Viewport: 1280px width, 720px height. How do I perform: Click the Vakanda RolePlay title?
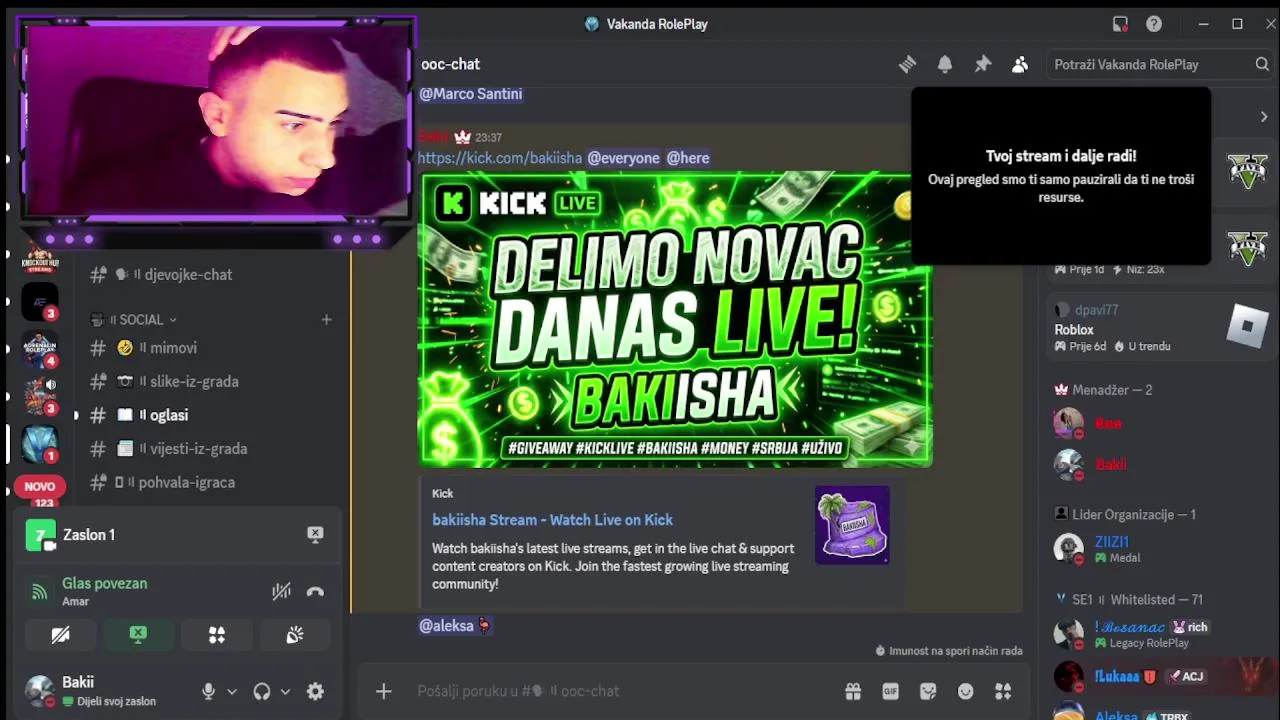click(x=656, y=24)
